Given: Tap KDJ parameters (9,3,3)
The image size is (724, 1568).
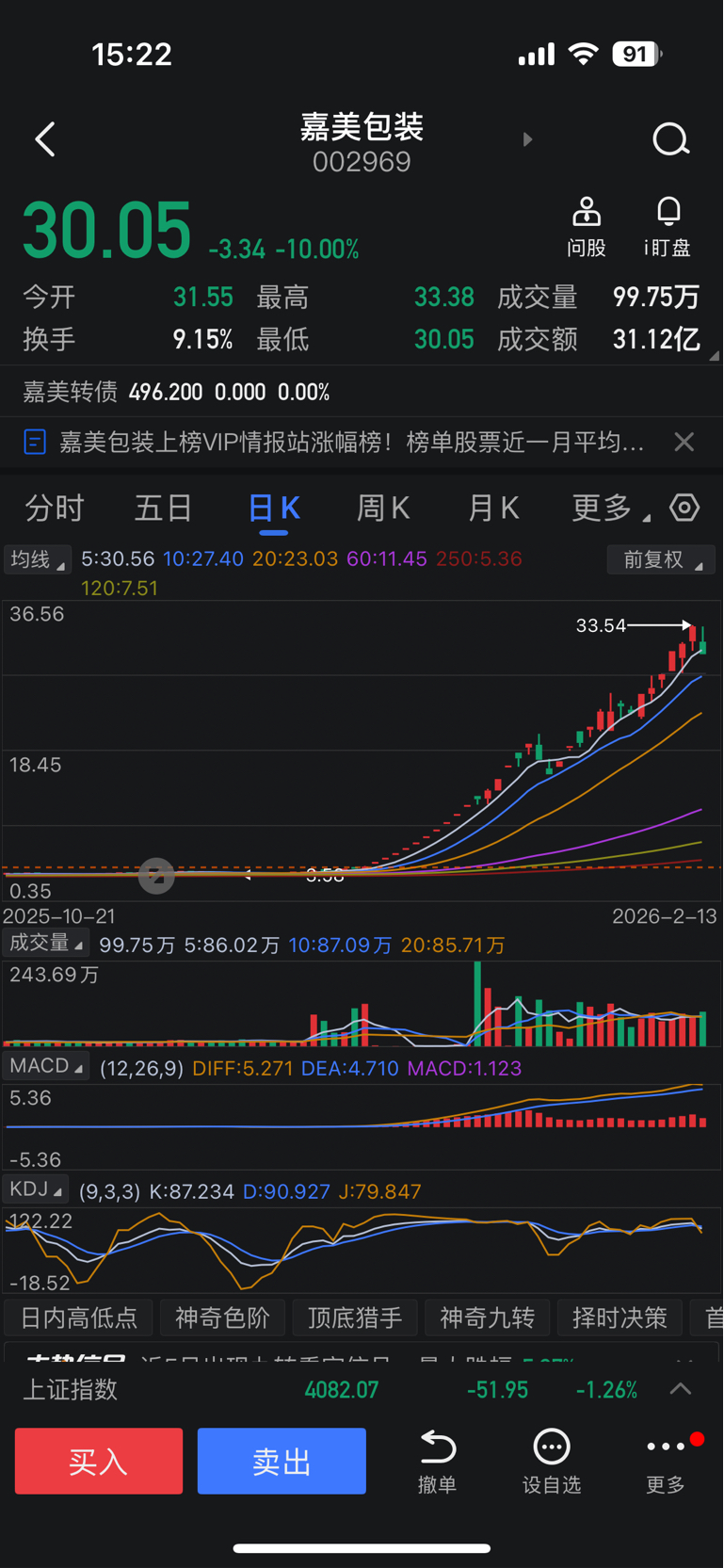Looking at the screenshot, I should click(x=109, y=1191).
